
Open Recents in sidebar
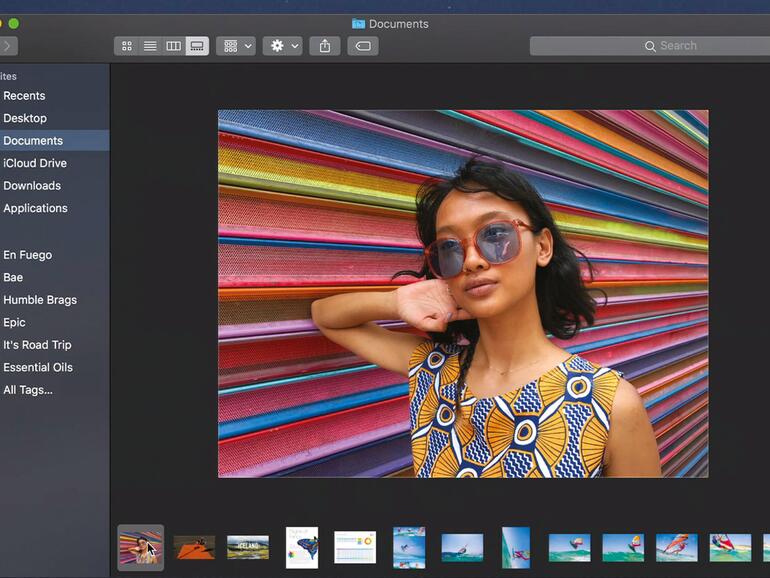[x=55, y=96]
